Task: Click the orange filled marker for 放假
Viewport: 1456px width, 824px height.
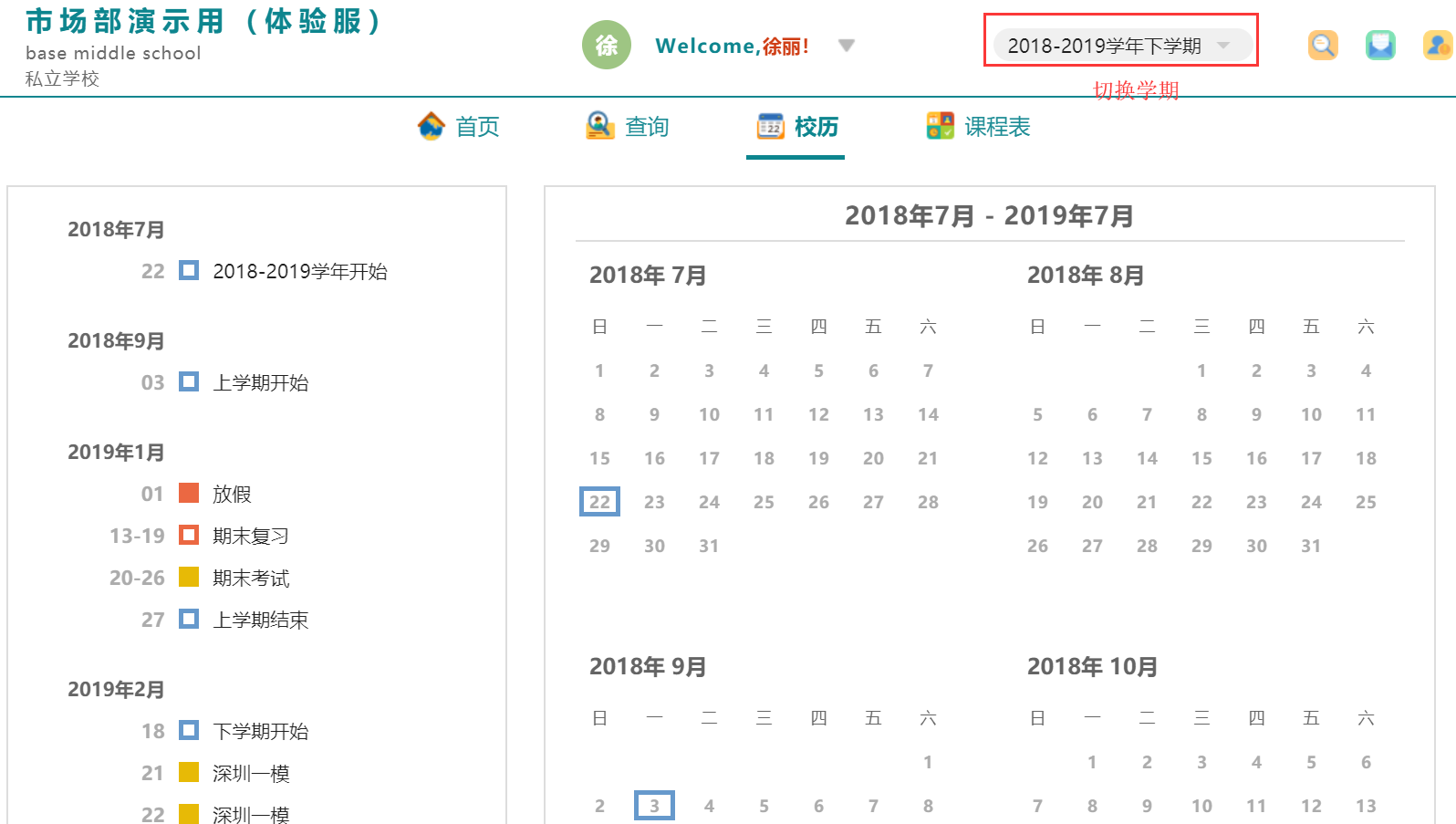Action: point(189,493)
